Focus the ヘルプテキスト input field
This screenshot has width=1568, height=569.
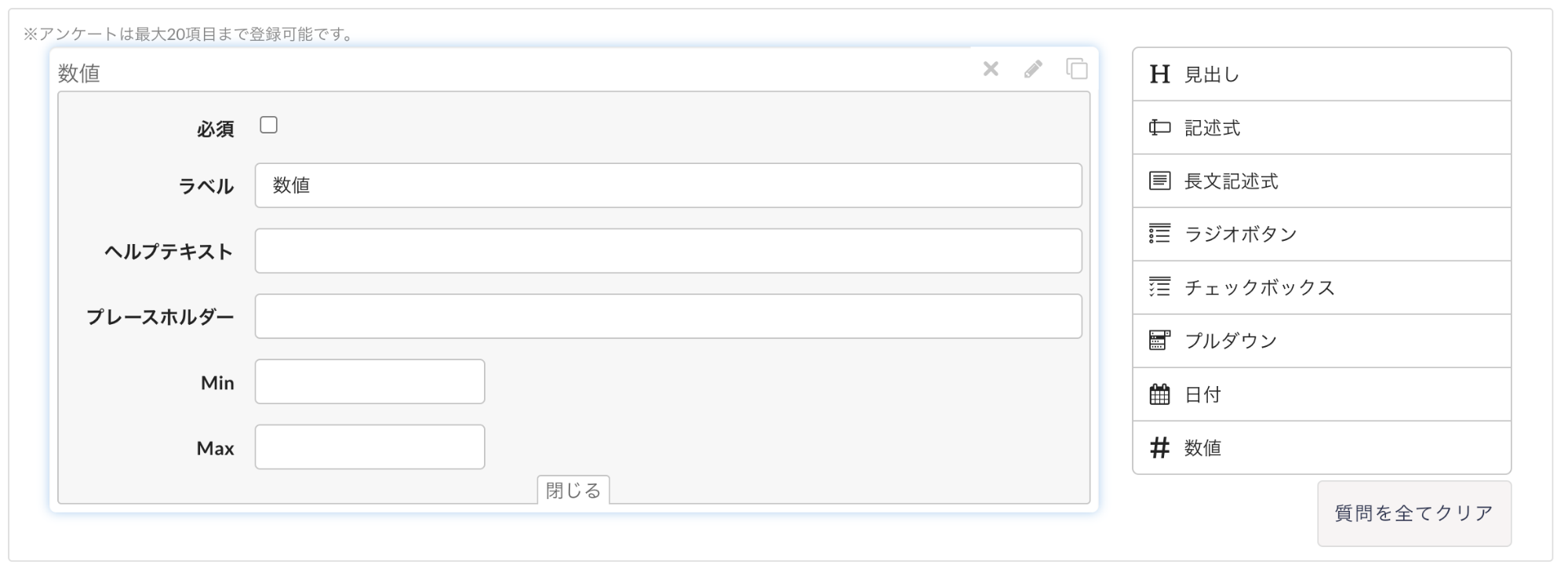pyautogui.click(x=668, y=251)
